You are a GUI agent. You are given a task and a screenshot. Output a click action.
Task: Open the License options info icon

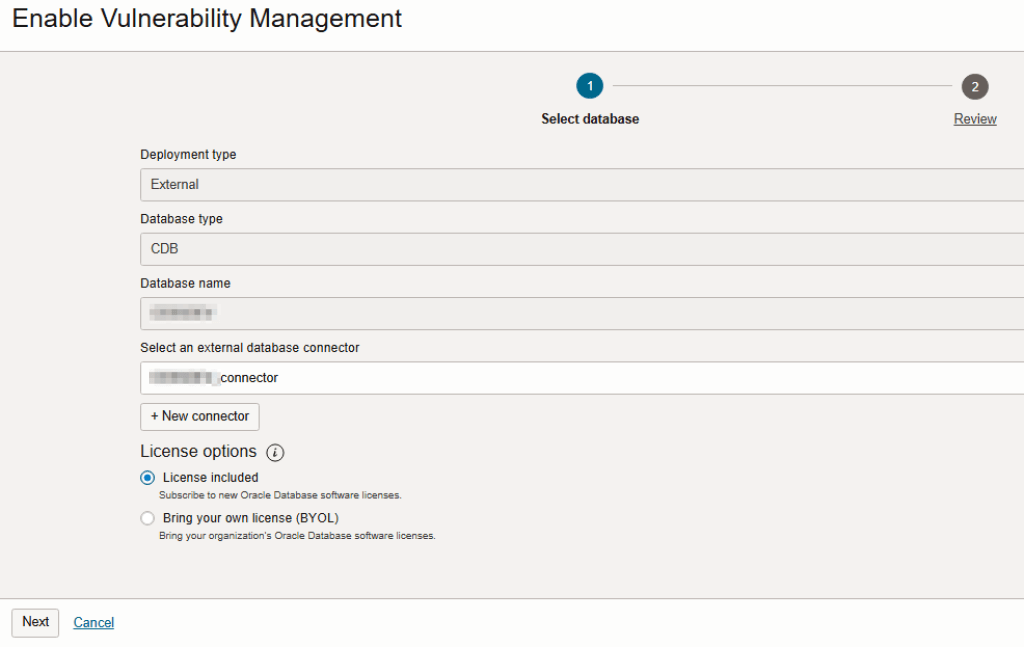(275, 452)
